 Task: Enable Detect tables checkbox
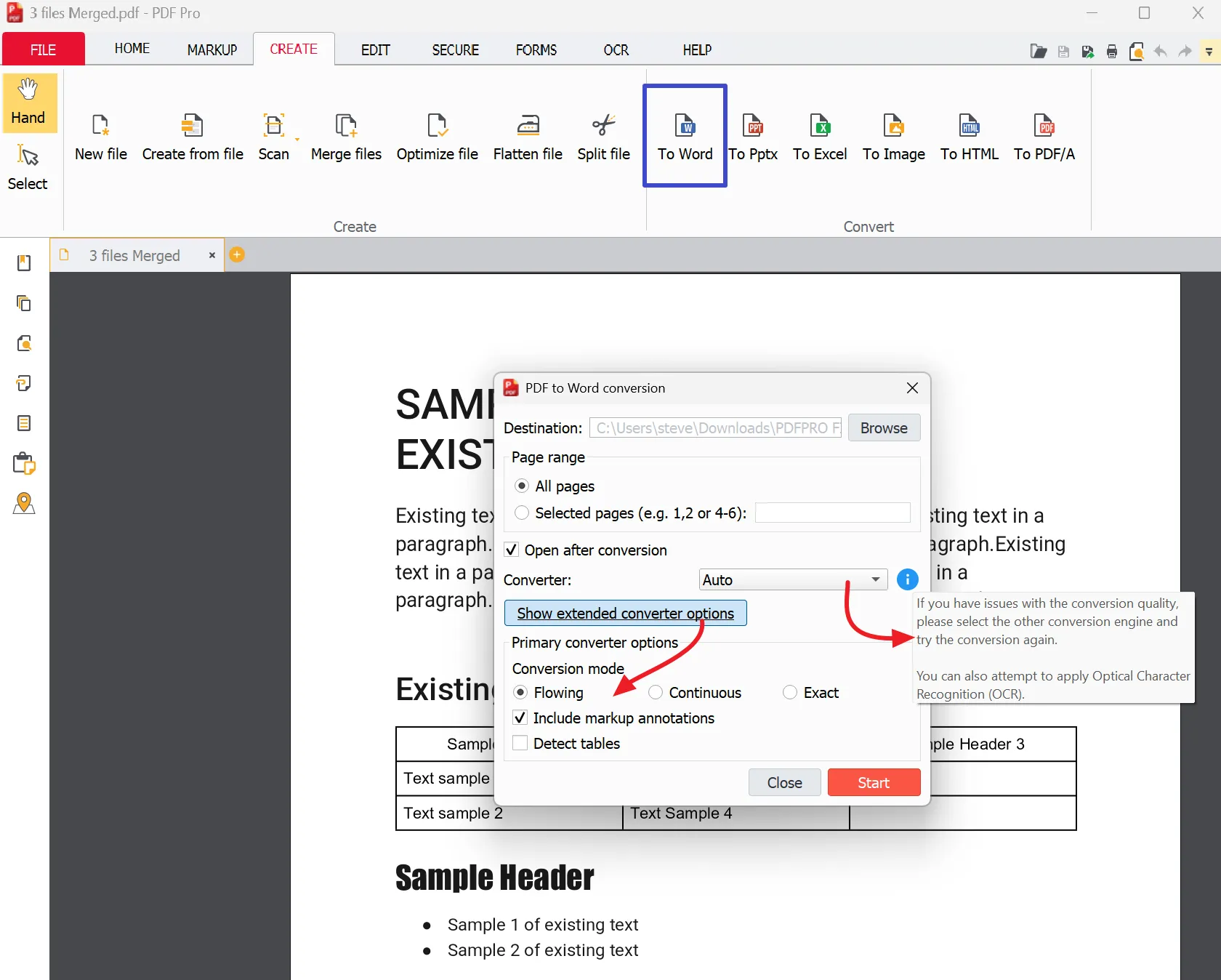pyautogui.click(x=520, y=743)
